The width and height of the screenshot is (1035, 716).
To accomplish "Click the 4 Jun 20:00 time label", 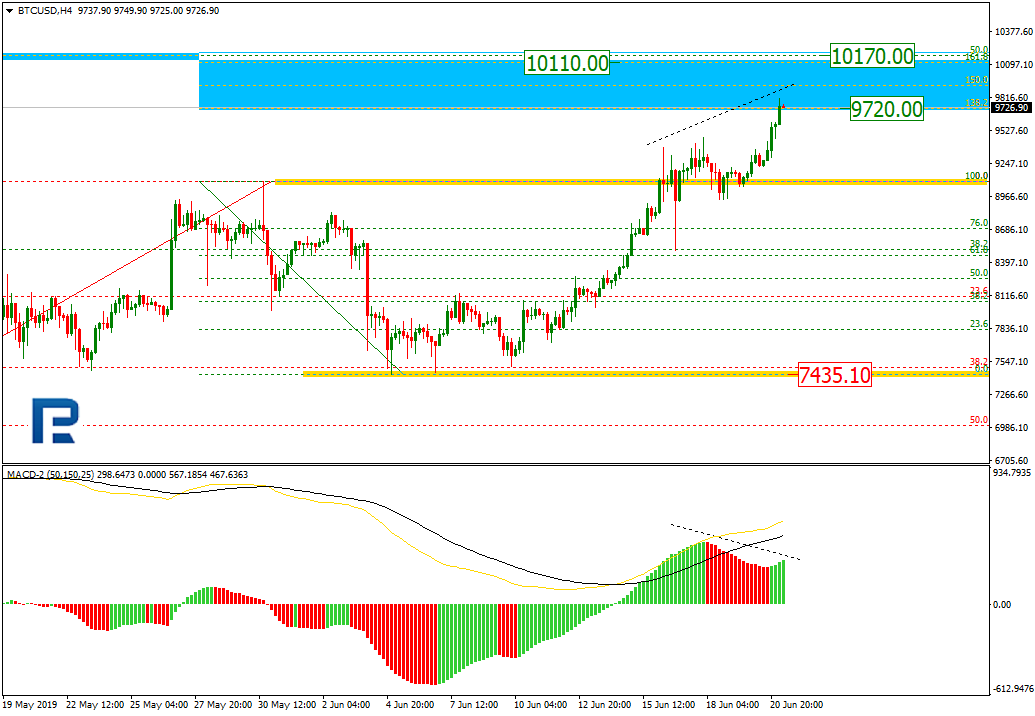I will 411,705.
